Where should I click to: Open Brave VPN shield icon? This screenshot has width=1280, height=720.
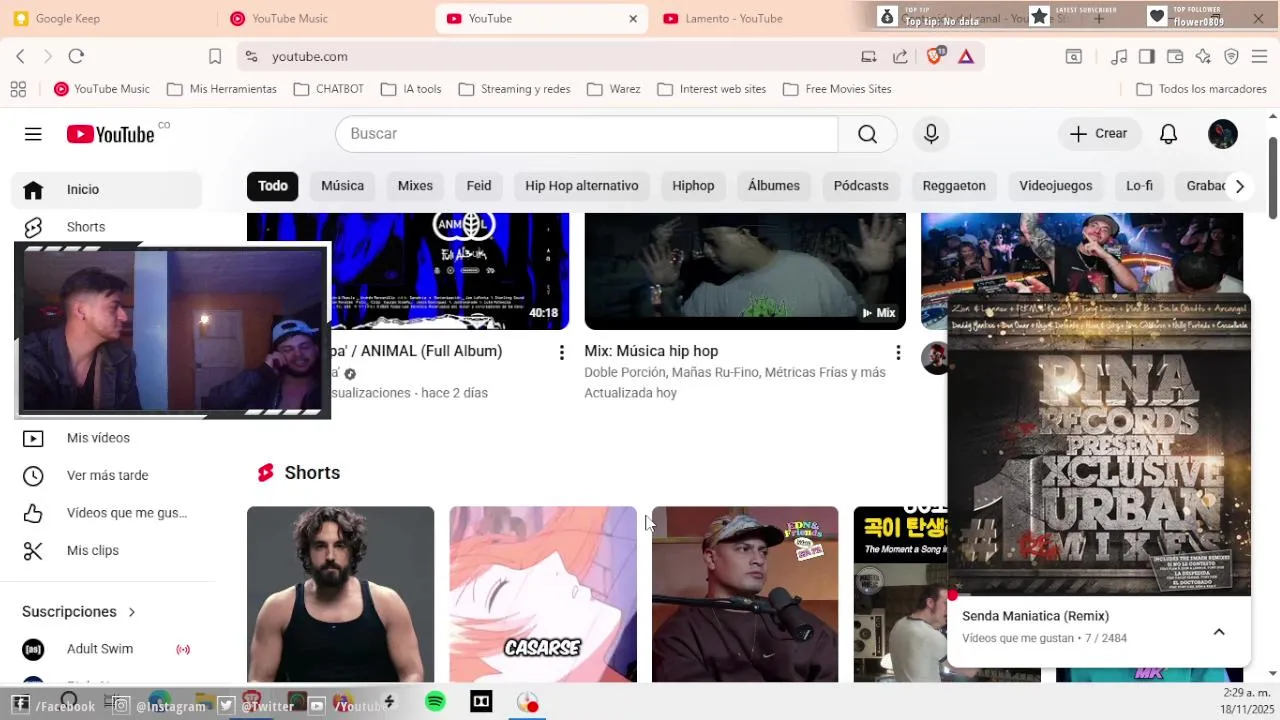point(1232,57)
